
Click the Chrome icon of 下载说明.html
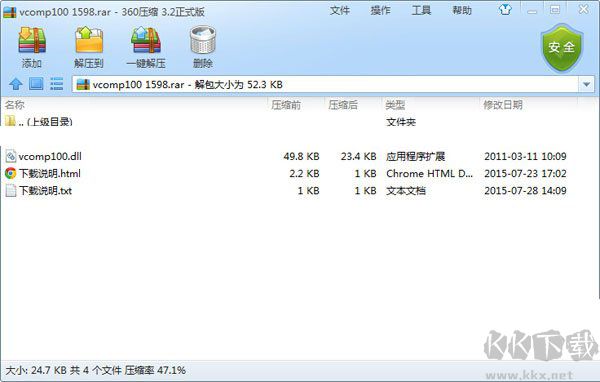pyautogui.click(x=11, y=173)
